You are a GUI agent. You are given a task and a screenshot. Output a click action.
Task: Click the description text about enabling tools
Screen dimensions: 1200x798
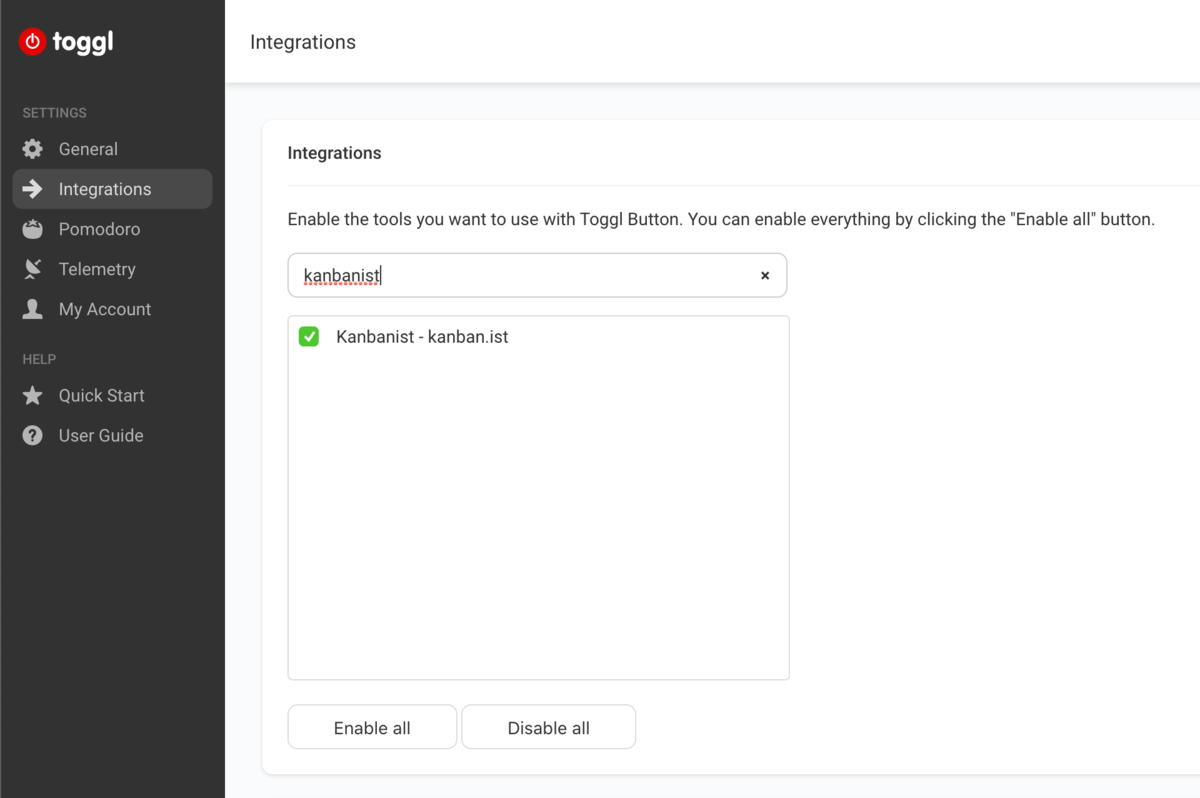721,219
